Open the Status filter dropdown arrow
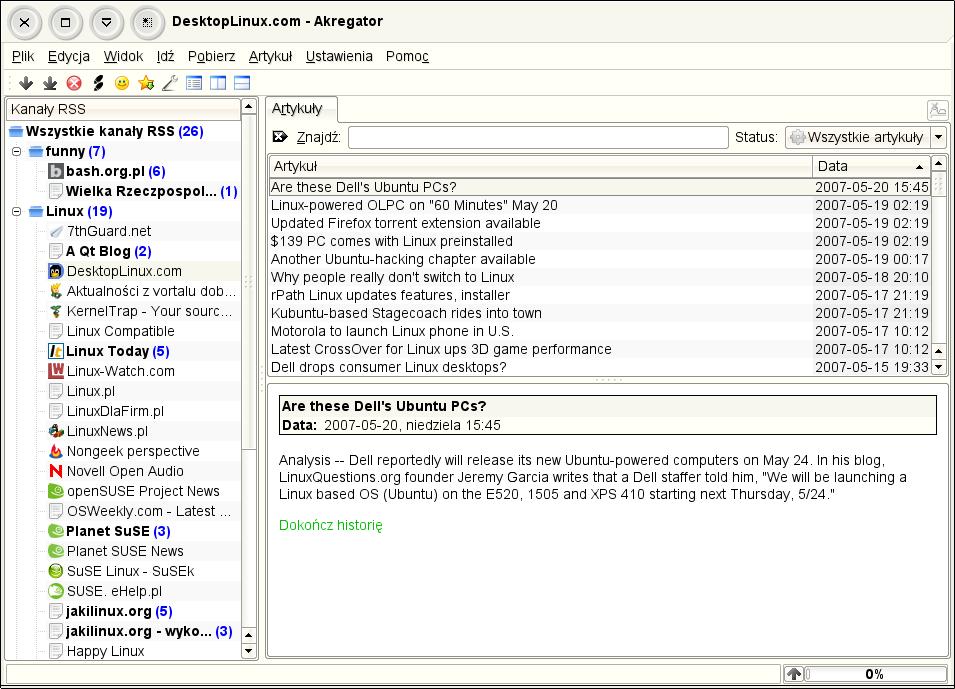Image resolution: width=955 pixels, height=689 pixels. coord(939,137)
